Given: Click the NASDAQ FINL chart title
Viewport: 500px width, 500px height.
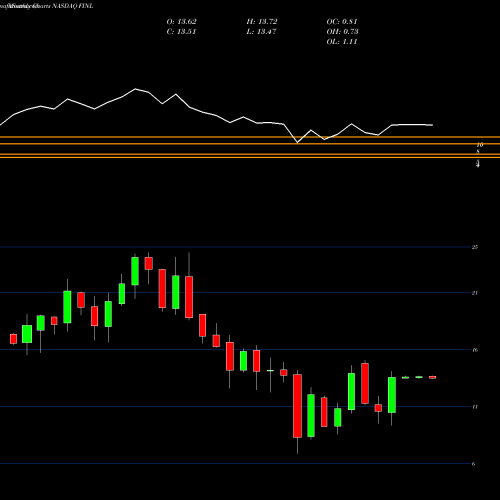Looking at the screenshot, I should point(73,6).
